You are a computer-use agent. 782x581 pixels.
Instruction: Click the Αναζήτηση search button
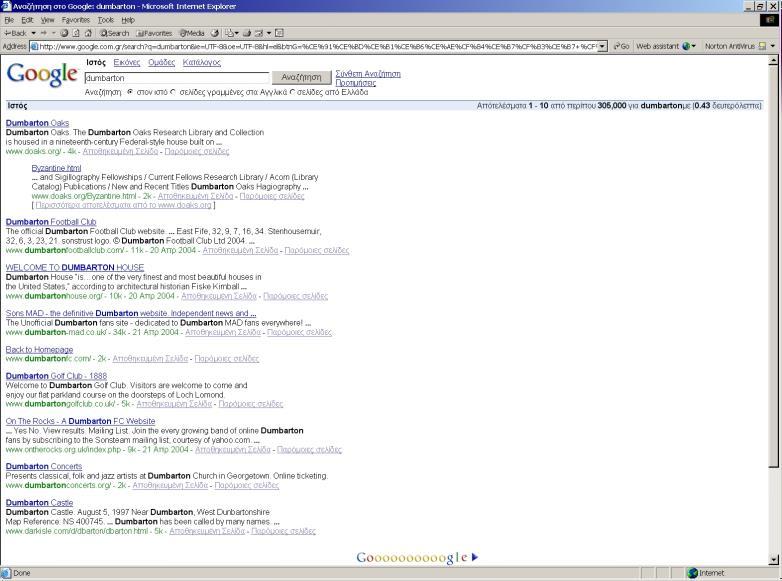point(301,77)
